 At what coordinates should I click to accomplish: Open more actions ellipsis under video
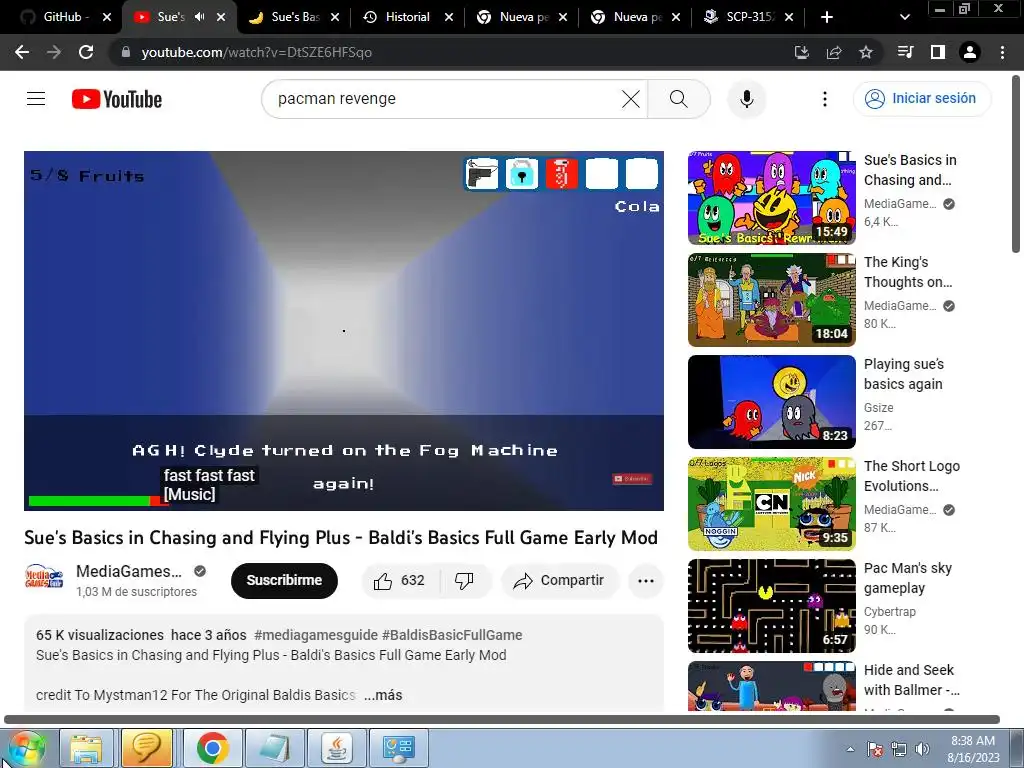click(x=646, y=581)
